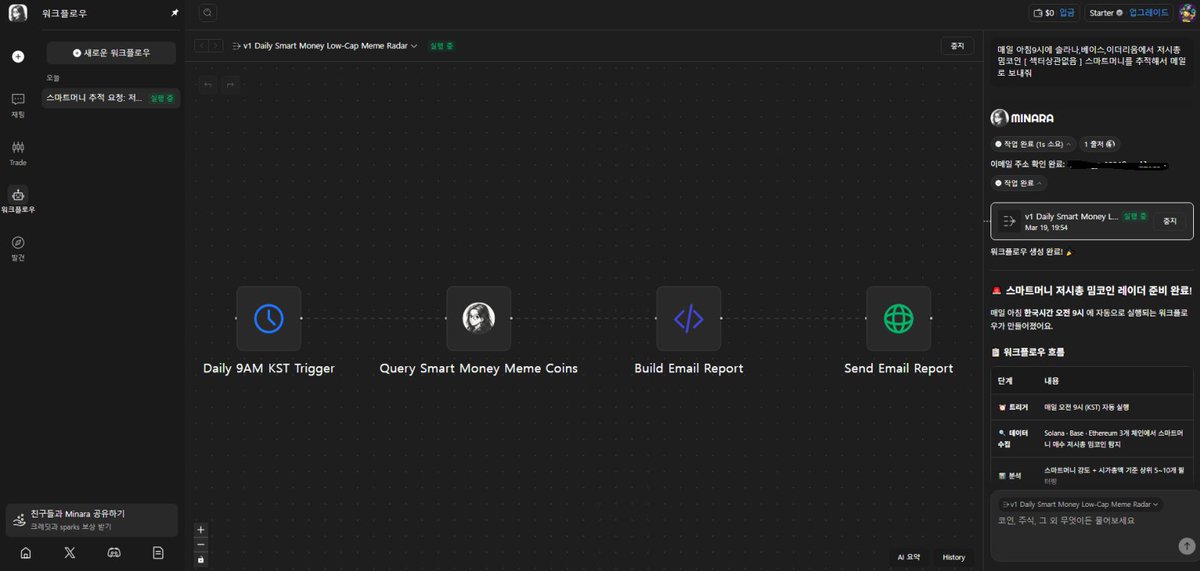1200x571 pixels.
Task: Send the chat message with arrow button
Action: pos(1186,546)
